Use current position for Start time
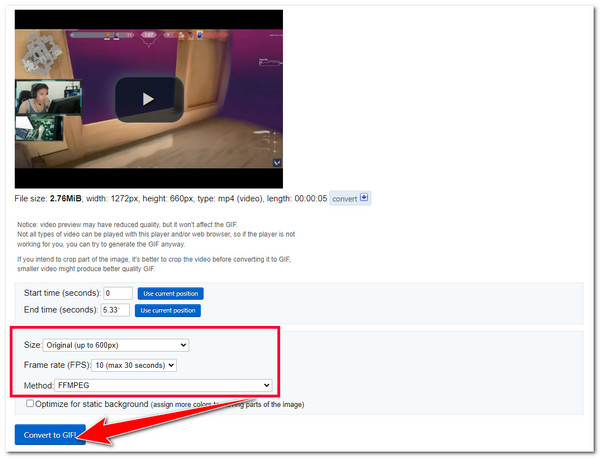 (x=171, y=293)
